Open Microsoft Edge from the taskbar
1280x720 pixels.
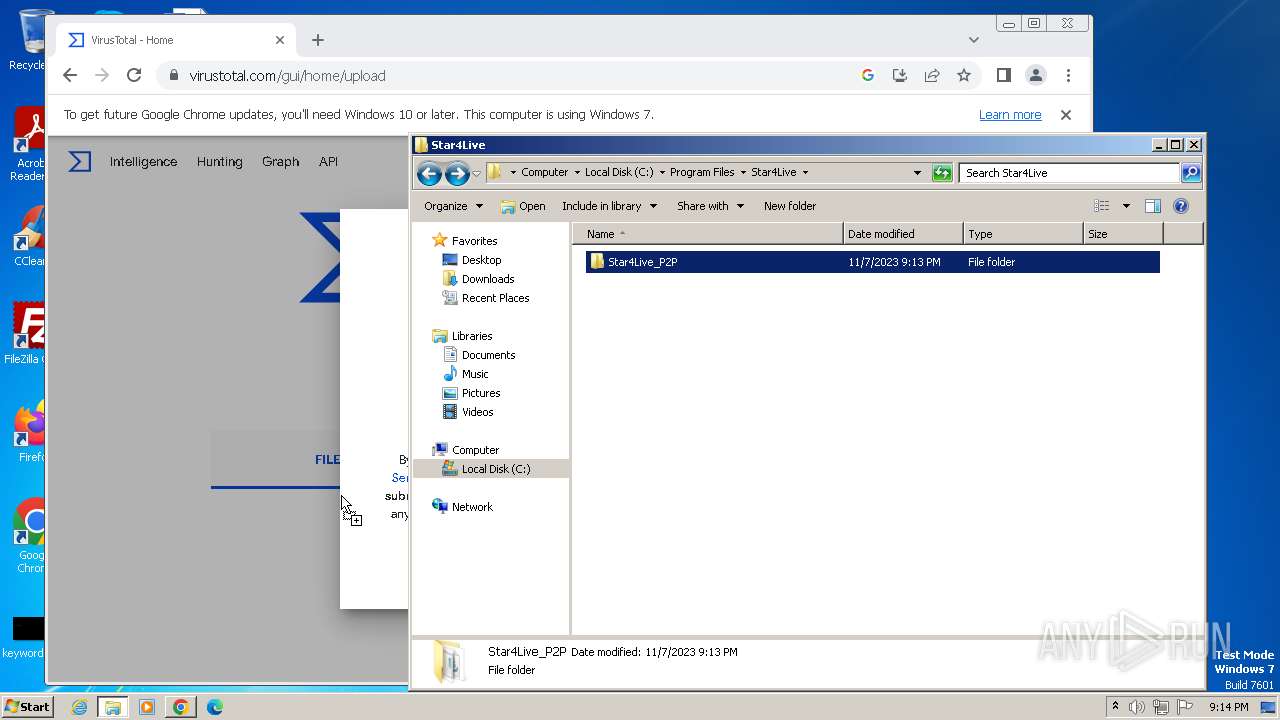pyautogui.click(x=214, y=707)
